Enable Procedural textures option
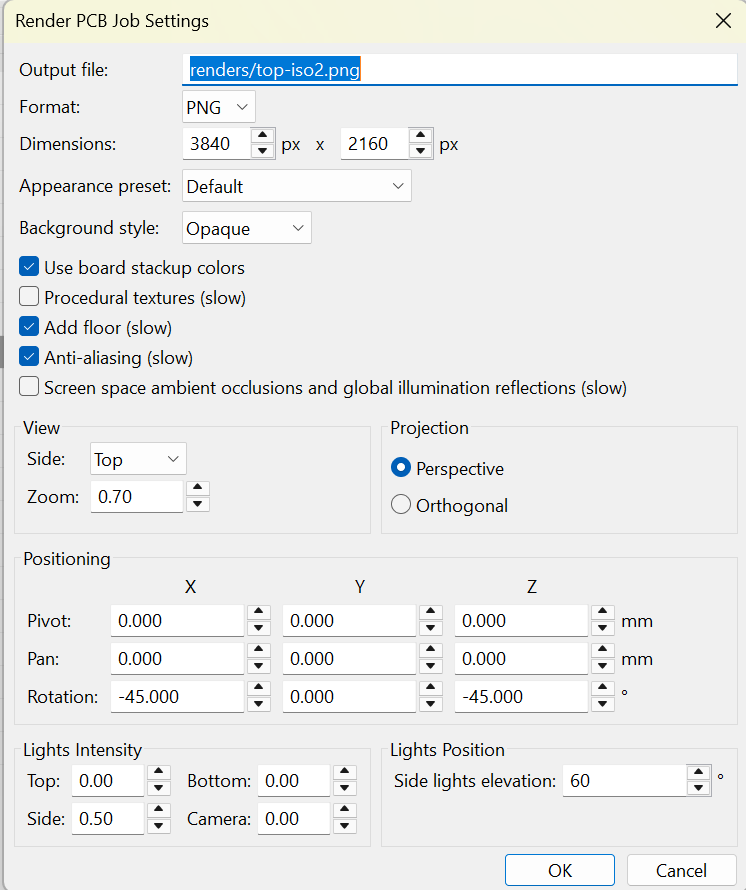Image resolution: width=746 pixels, height=890 pixels. click(x=29, y=297)
